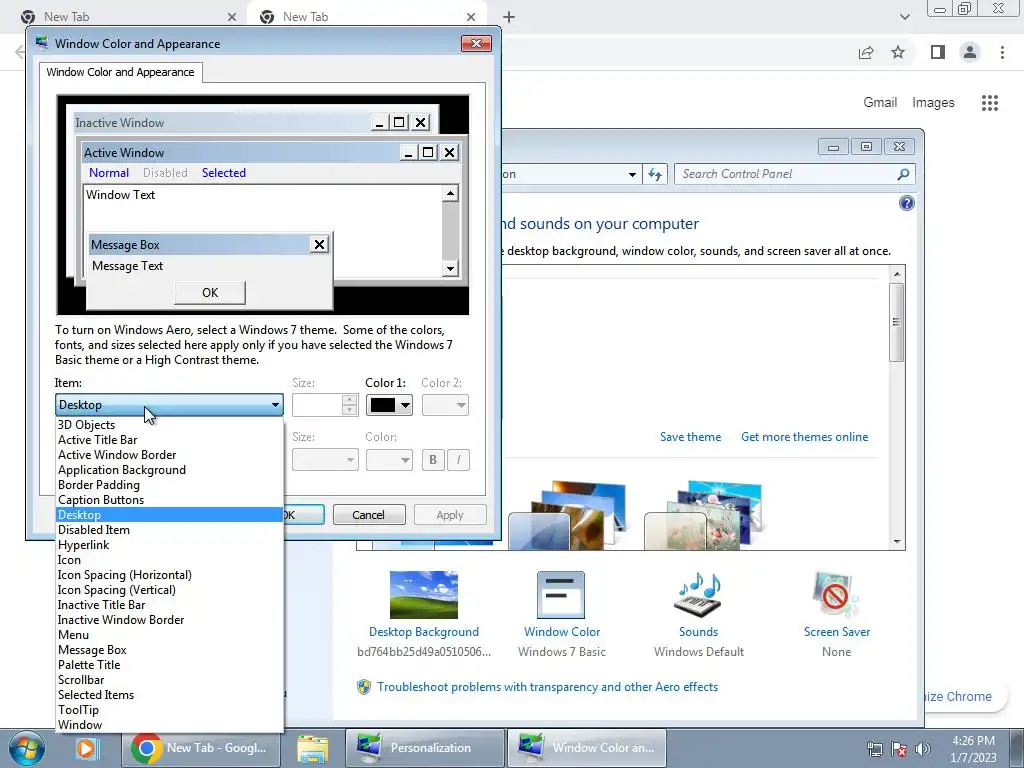Switch to the first New Tab
The width and height of the screenshot is (1024, 768).
tap(127, 17)
